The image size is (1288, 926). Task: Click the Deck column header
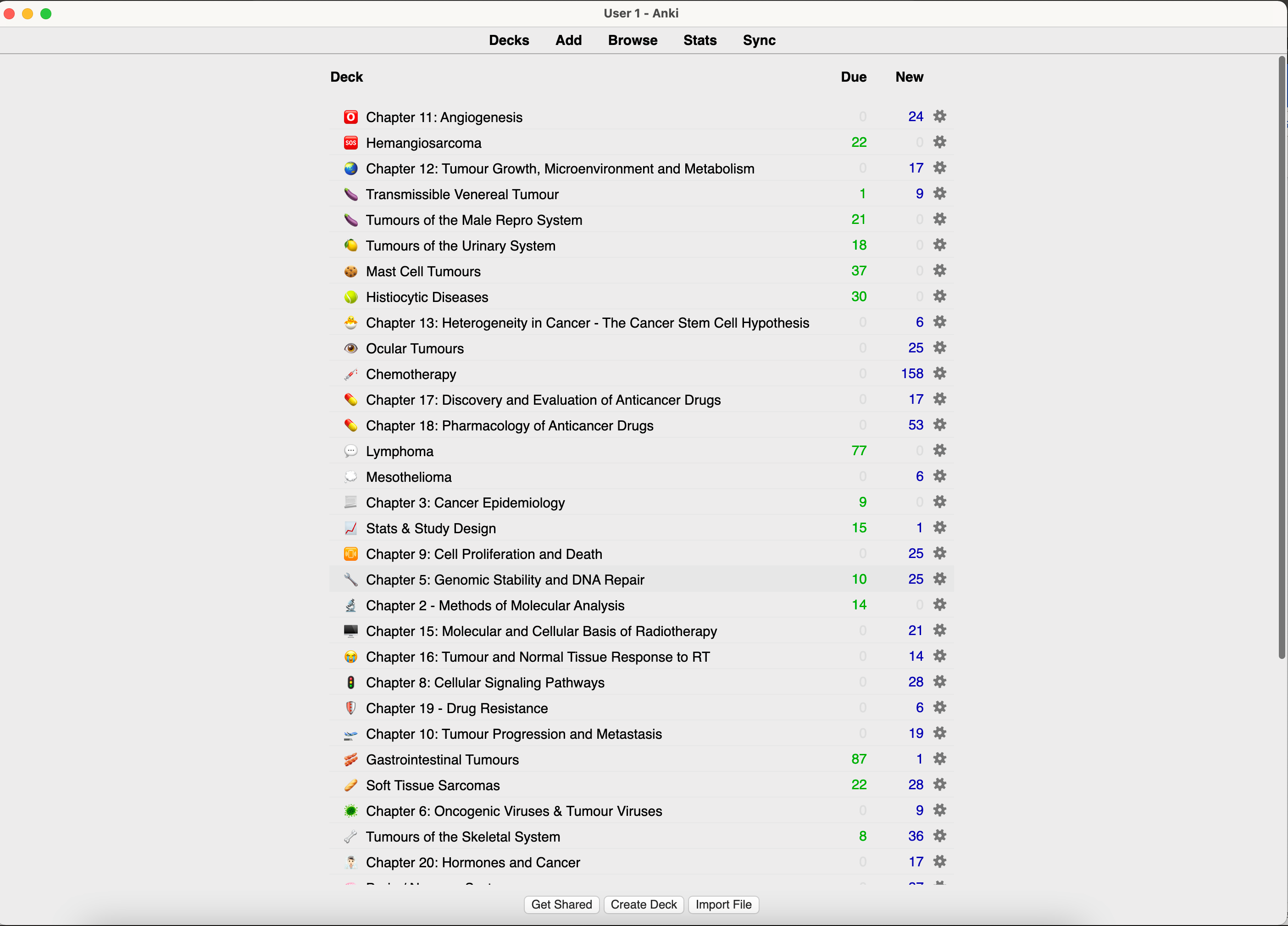pos(346,77)
